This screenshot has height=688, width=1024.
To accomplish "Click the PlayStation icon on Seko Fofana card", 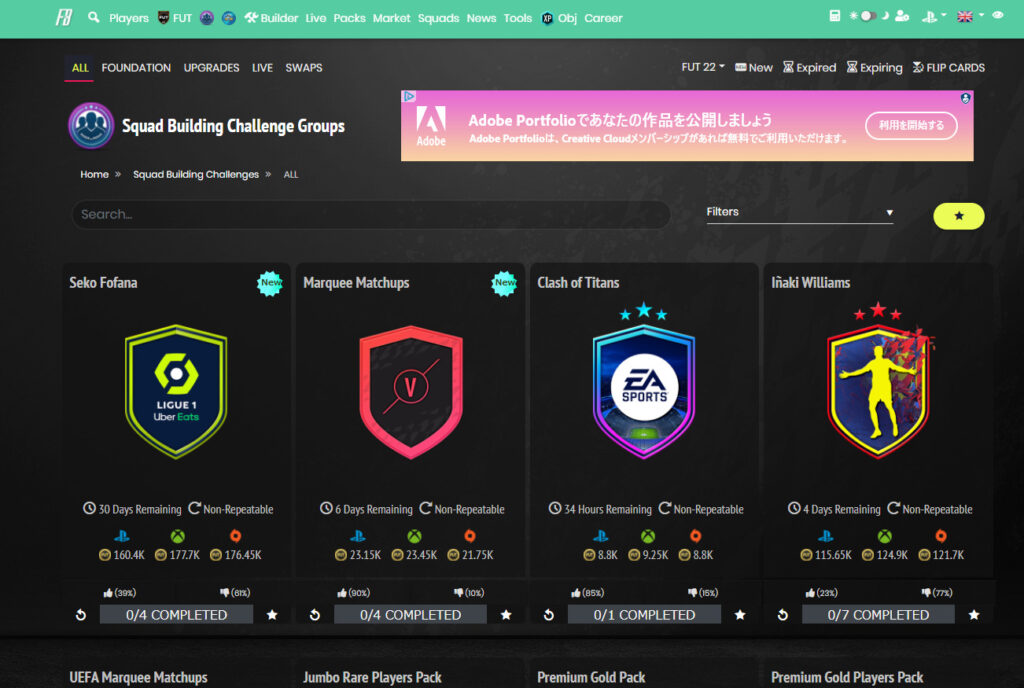I will tap(121, 537).
